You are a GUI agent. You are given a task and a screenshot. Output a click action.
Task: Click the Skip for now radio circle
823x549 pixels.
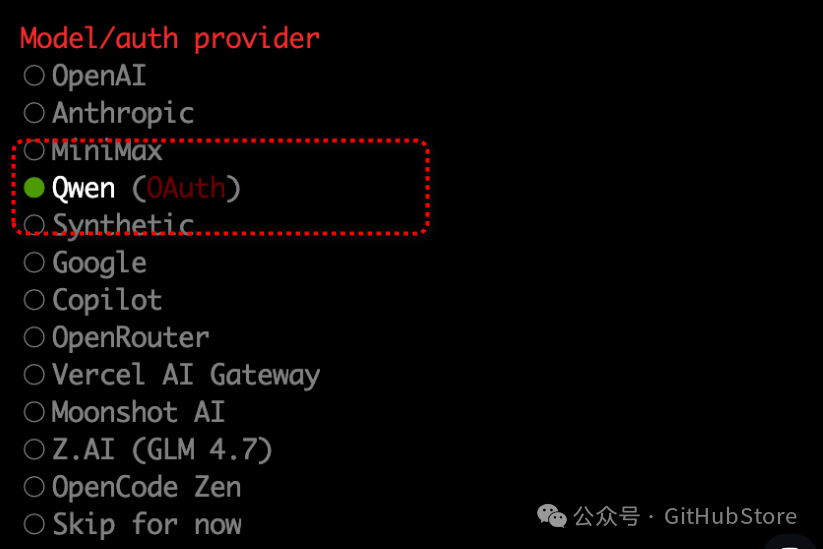point(34,524)
